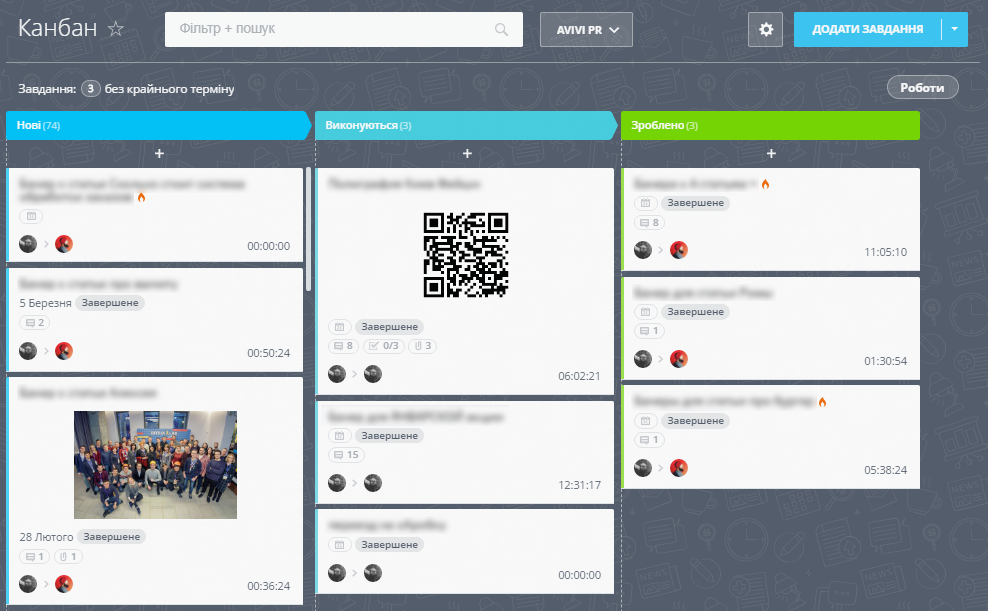Filter by без крайнього терміну link
The image size is (988, 611).
tap(169, 89)
